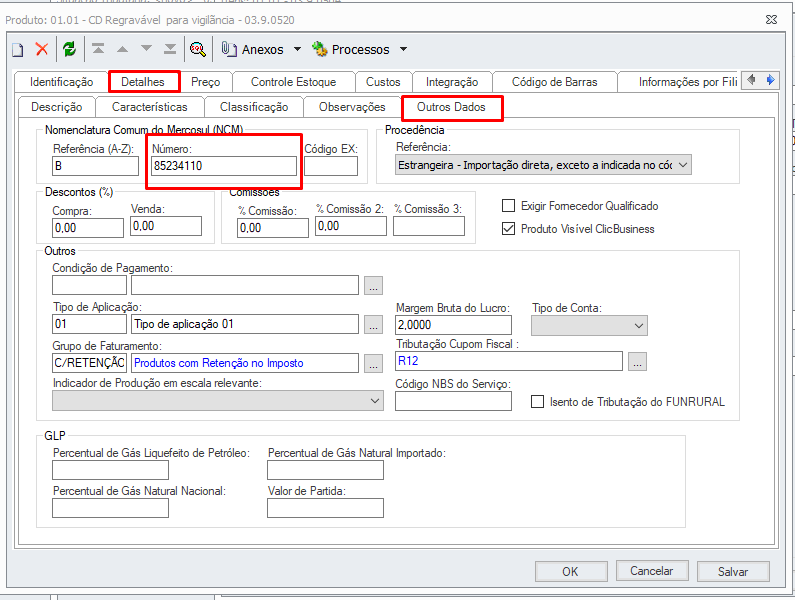Screen dimensions: 795x600
Task: Click the % Comissão field
Action: [x=273, y=228]
